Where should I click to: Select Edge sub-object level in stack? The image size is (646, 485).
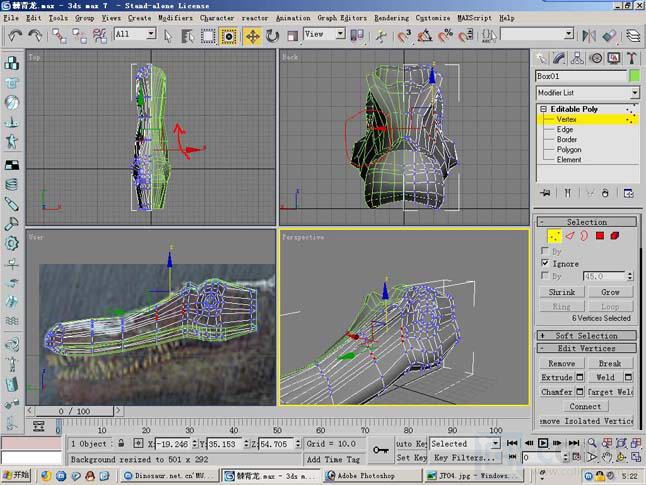point(565,129)
